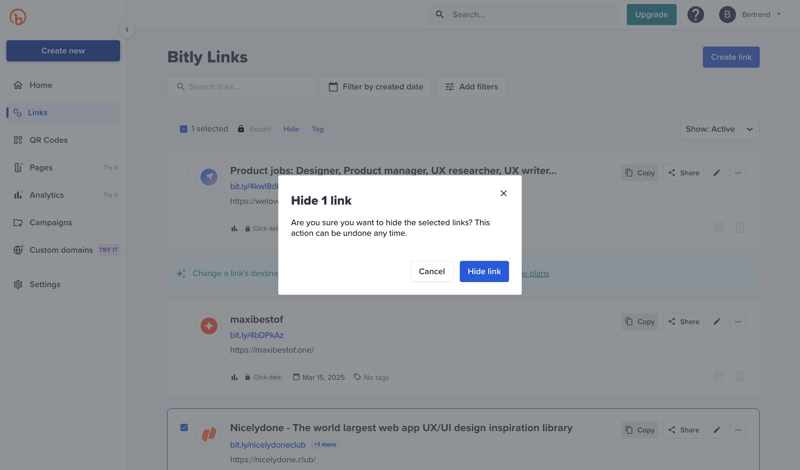Image resolution: width=800 pixels, height=470 pixels.
Task: Tick the Product jobs link checkbox
Action: coord(184,170)
